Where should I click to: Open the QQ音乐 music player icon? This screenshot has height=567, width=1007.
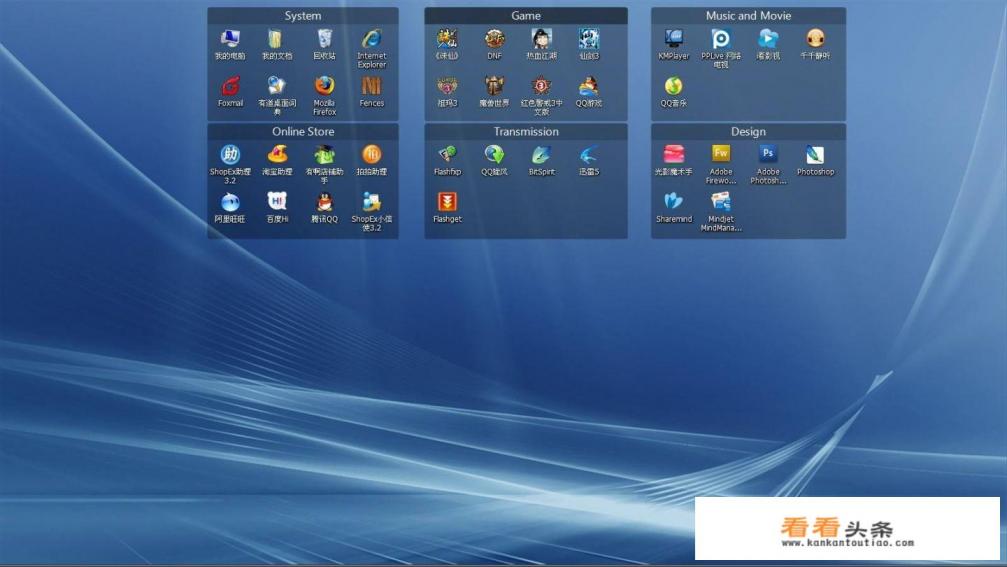coord(674,87)
